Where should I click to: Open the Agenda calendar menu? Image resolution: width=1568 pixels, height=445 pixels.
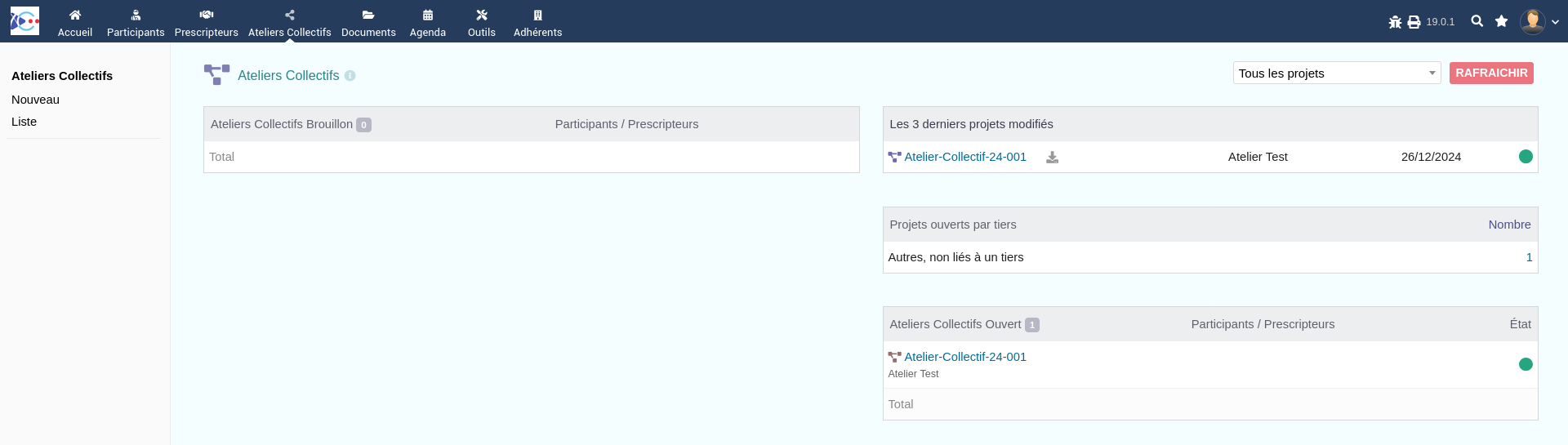[x=428, y=22]
